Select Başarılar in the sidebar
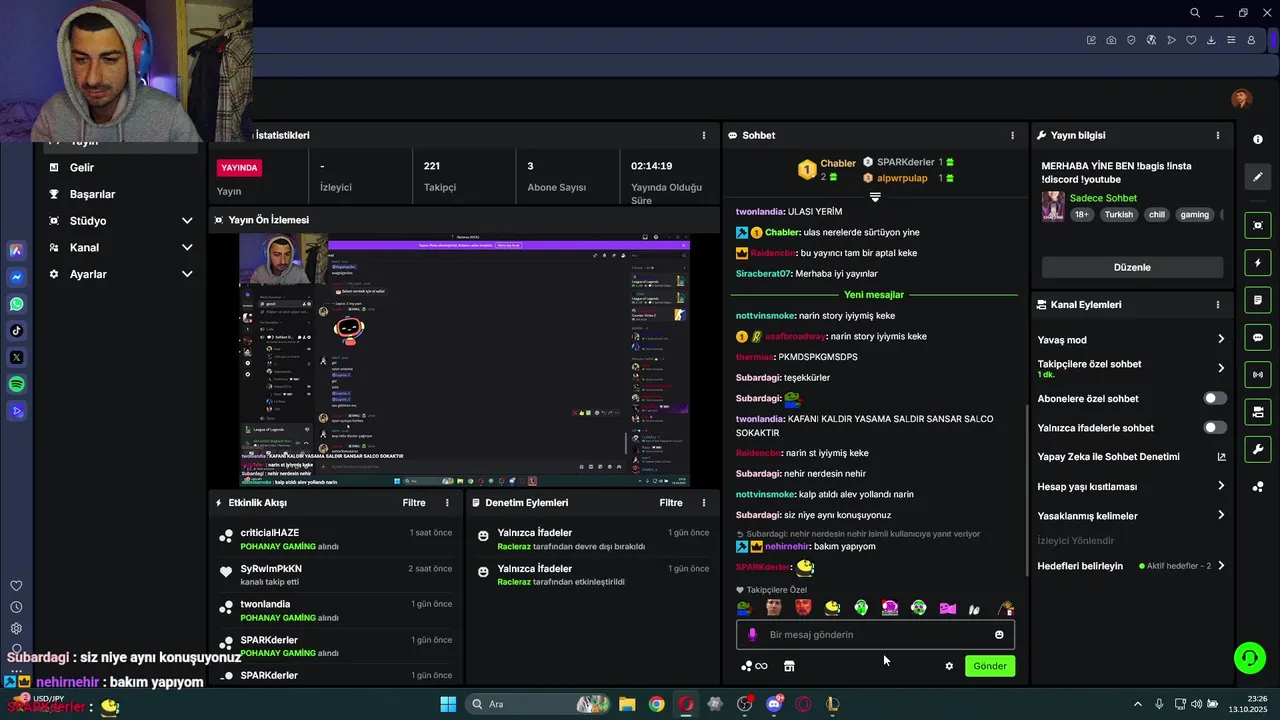Viewport: 1280px width, 720px height. 92,194
